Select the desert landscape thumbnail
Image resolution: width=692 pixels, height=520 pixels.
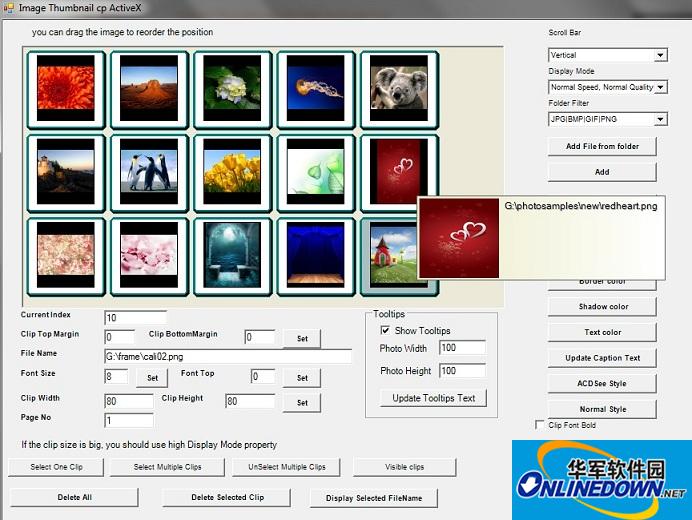click(x=148, y=83)
